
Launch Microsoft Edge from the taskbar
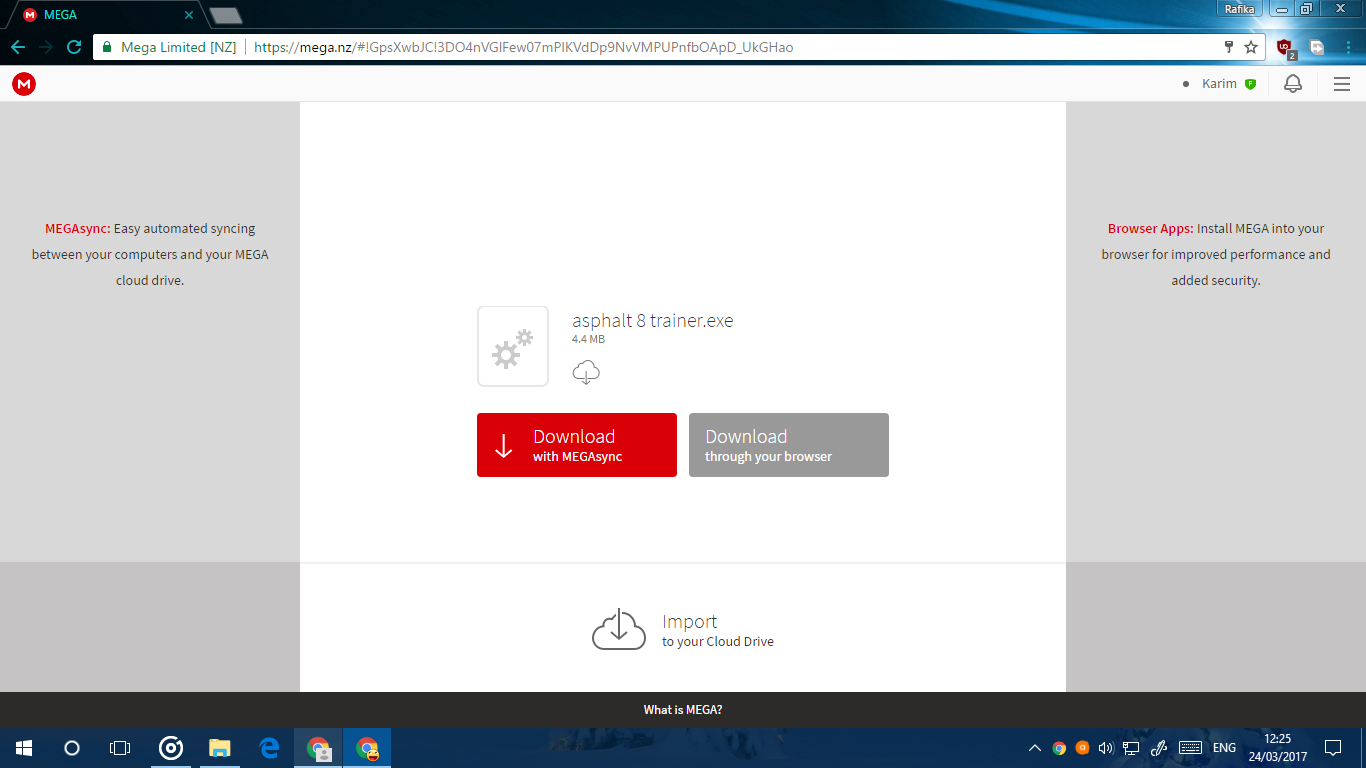click(x=269, y=748)
